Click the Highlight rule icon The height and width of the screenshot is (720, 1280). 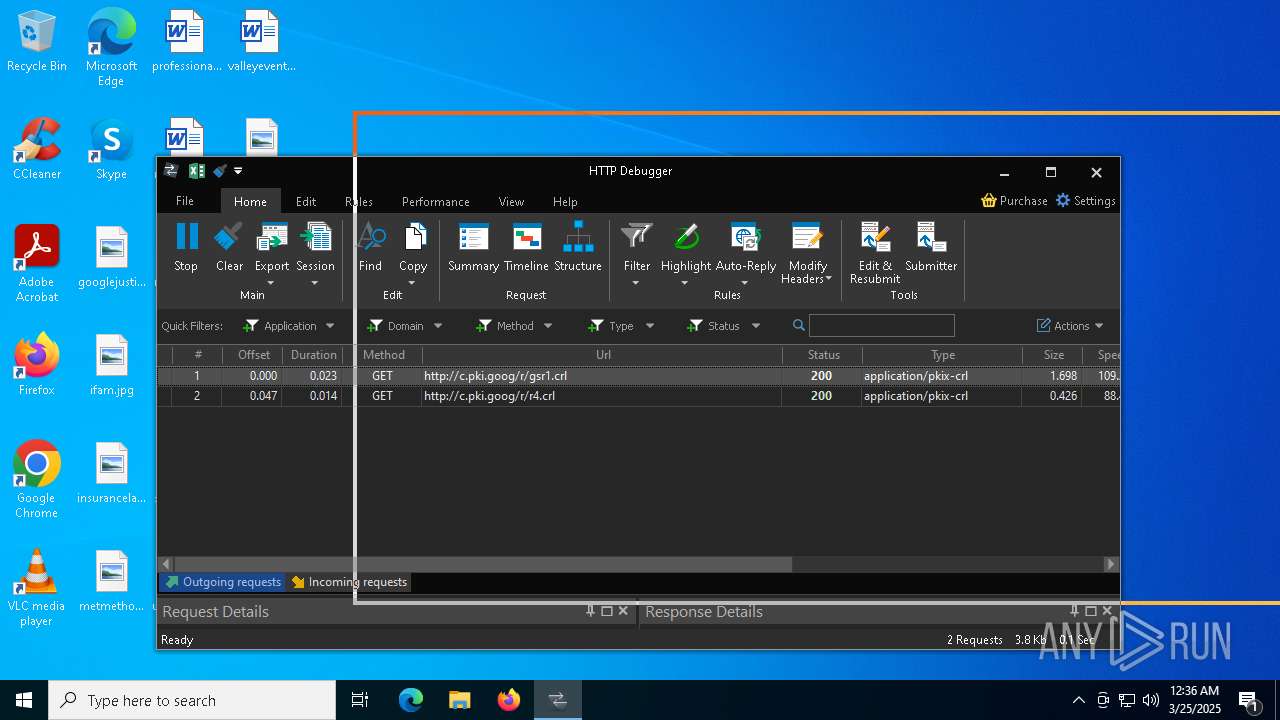686,236
